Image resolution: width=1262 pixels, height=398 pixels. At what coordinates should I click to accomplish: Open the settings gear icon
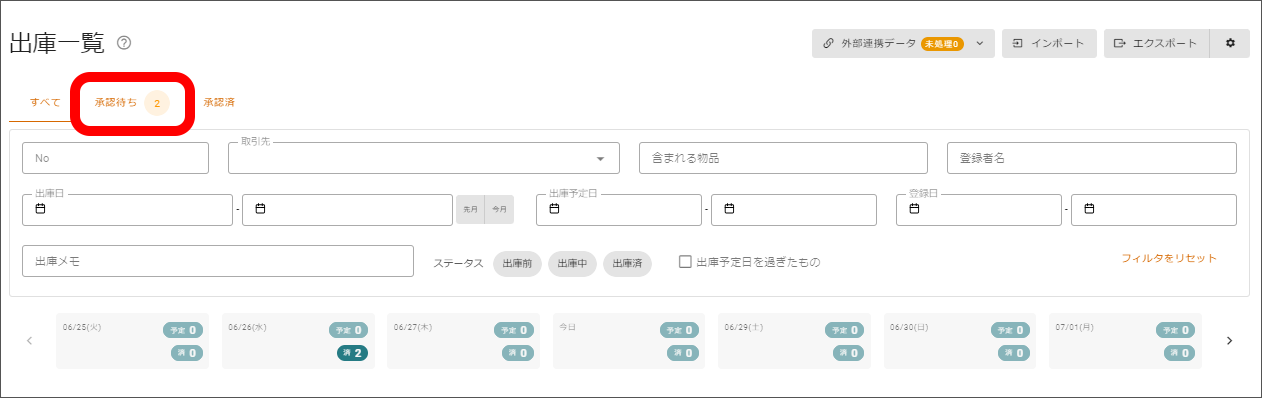1230,43
